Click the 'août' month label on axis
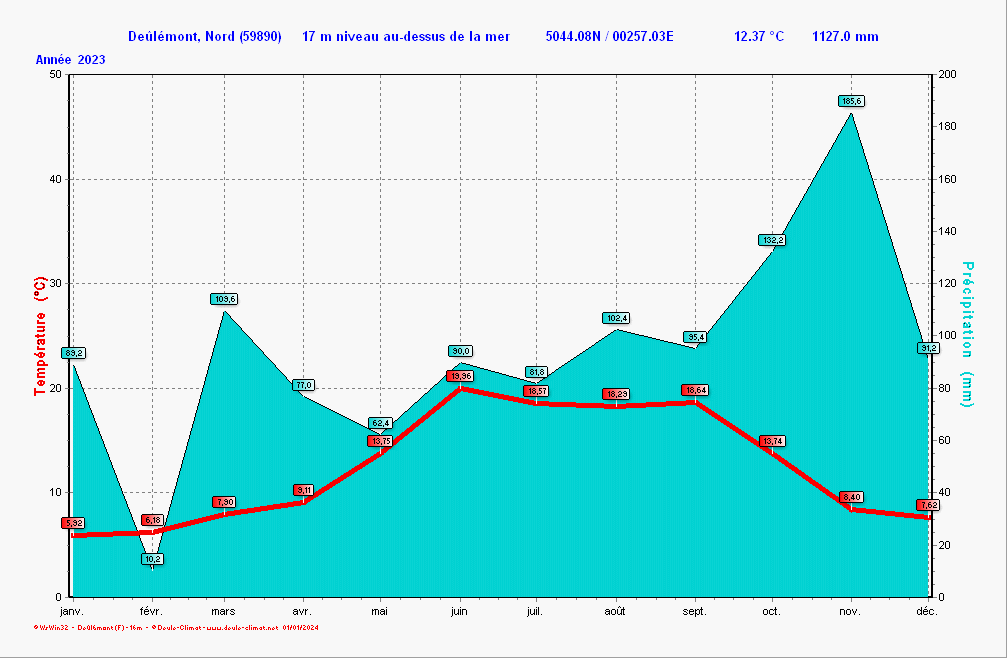The width and height of the screenshot is (1007, 658). [616, 611]
